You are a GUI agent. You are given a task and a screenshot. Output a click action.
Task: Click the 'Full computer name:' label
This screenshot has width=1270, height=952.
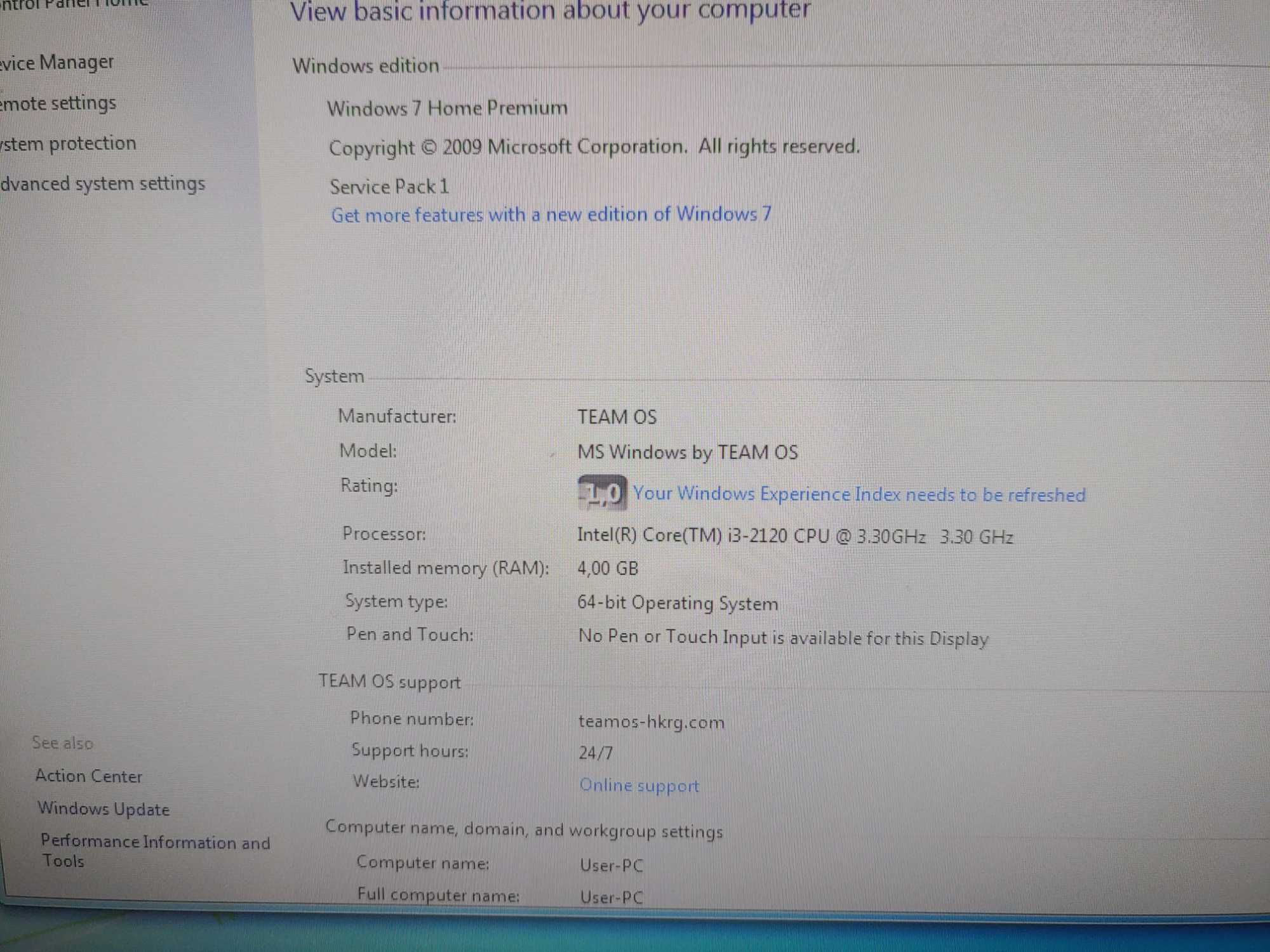pos(439,895)
